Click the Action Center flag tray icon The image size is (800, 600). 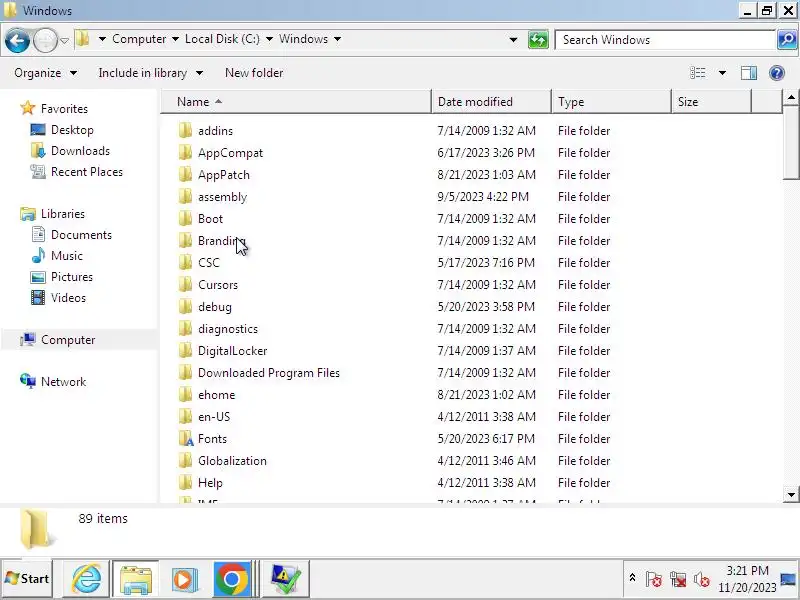pos(653,579)
